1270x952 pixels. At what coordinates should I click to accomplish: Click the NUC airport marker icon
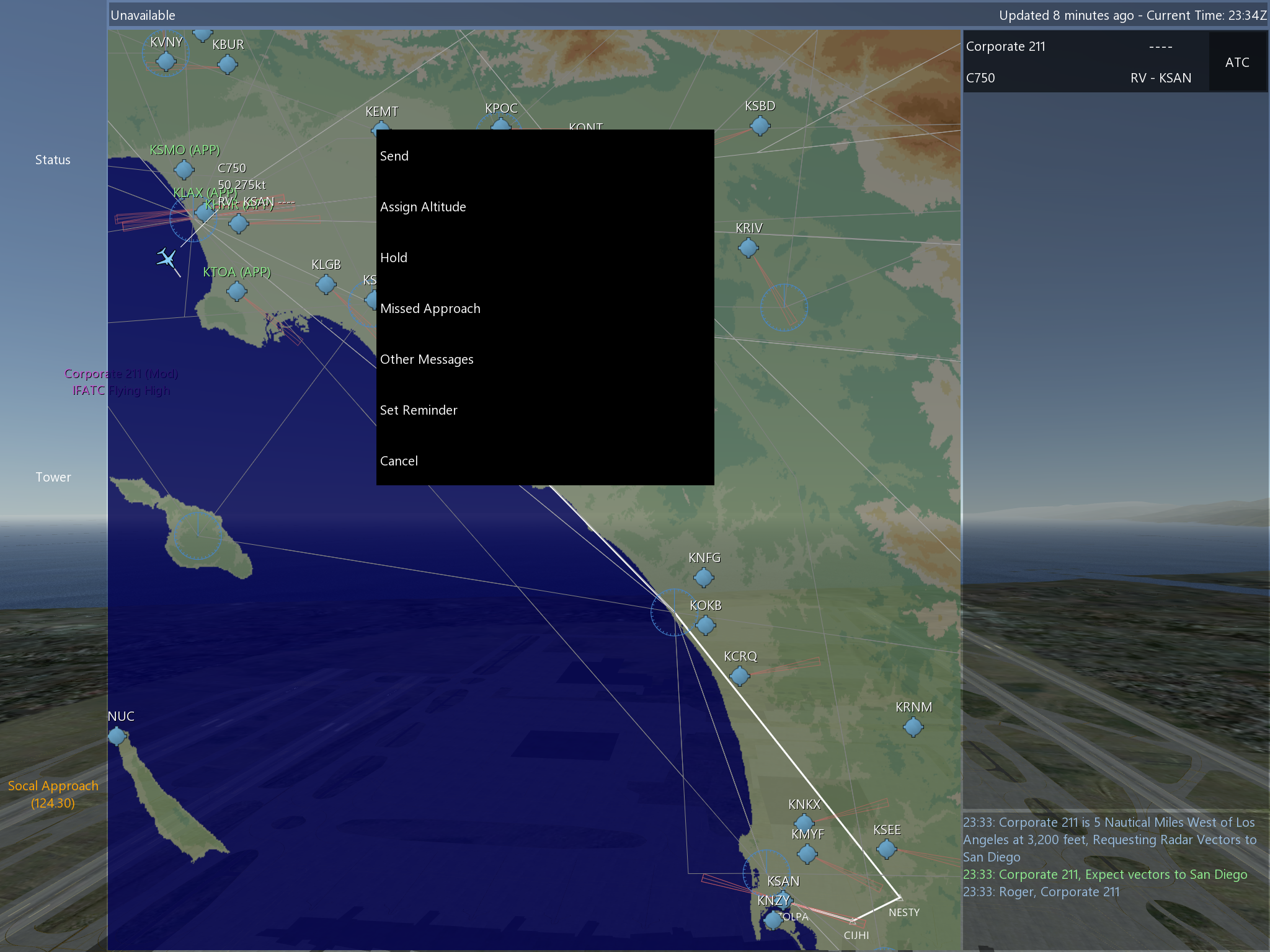(117, 736)
